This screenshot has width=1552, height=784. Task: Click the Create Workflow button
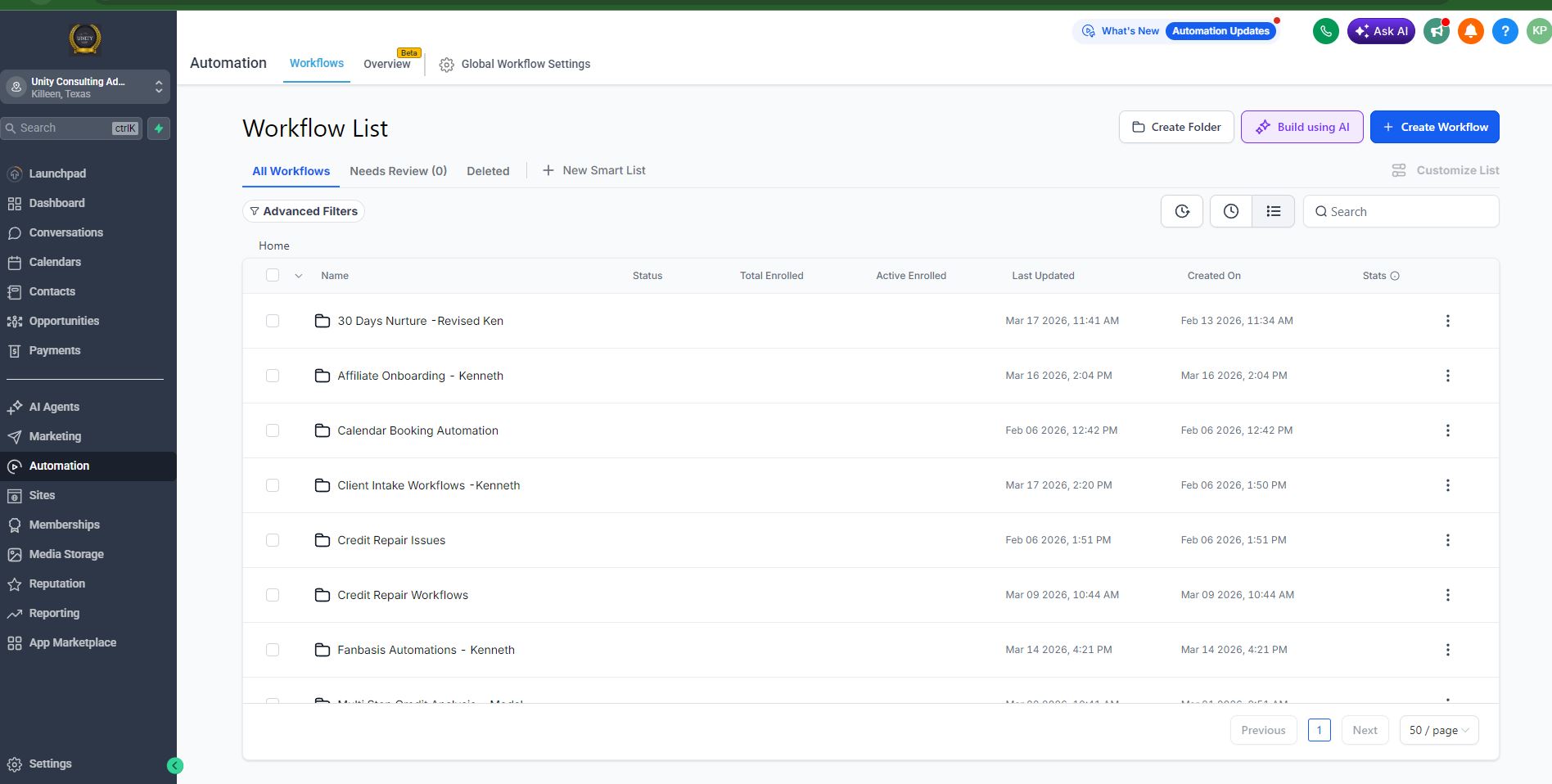click(x=1434, y=127)
